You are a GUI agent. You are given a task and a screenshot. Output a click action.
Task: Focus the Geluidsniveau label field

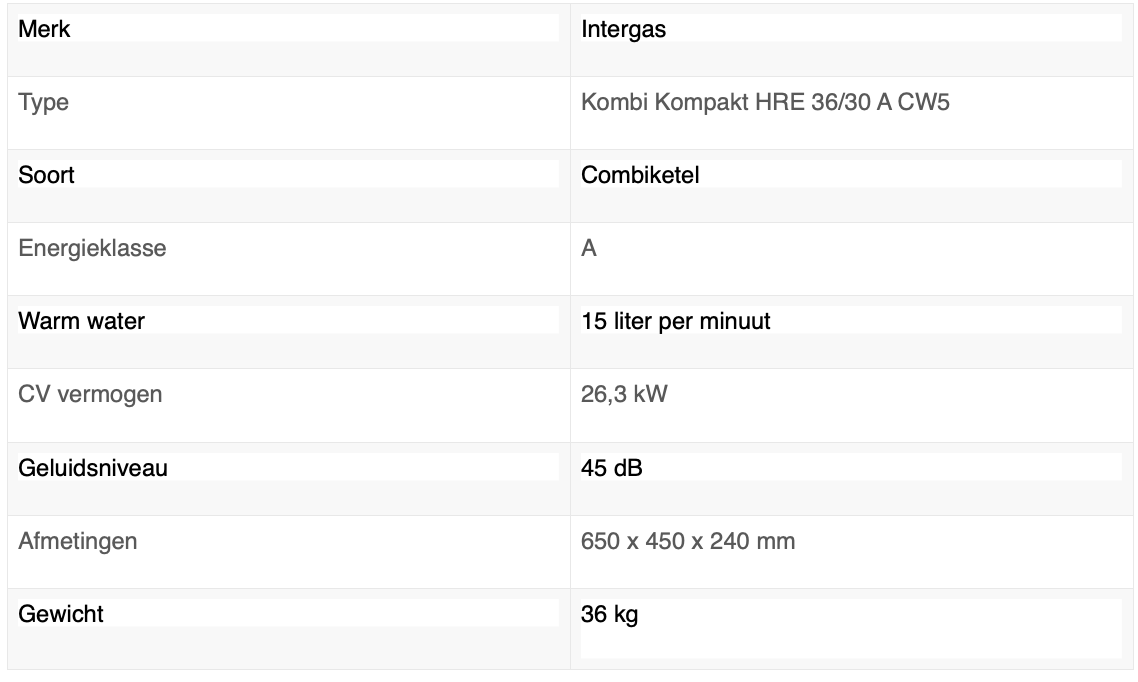[288, 467]
